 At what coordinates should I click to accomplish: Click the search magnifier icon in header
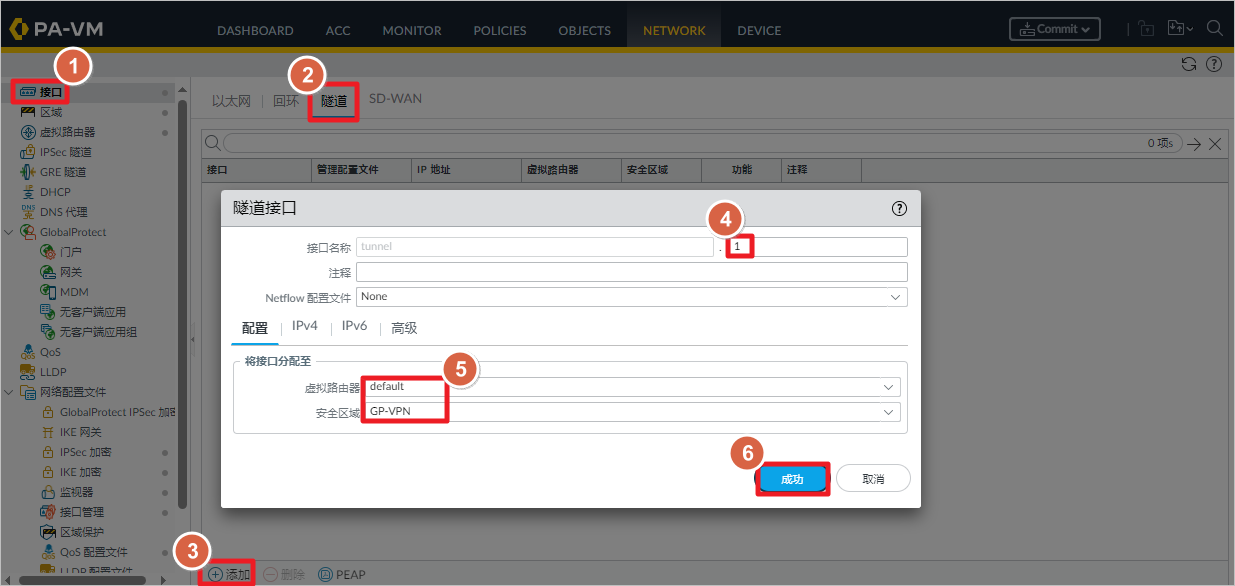[x=1215, y=29]
